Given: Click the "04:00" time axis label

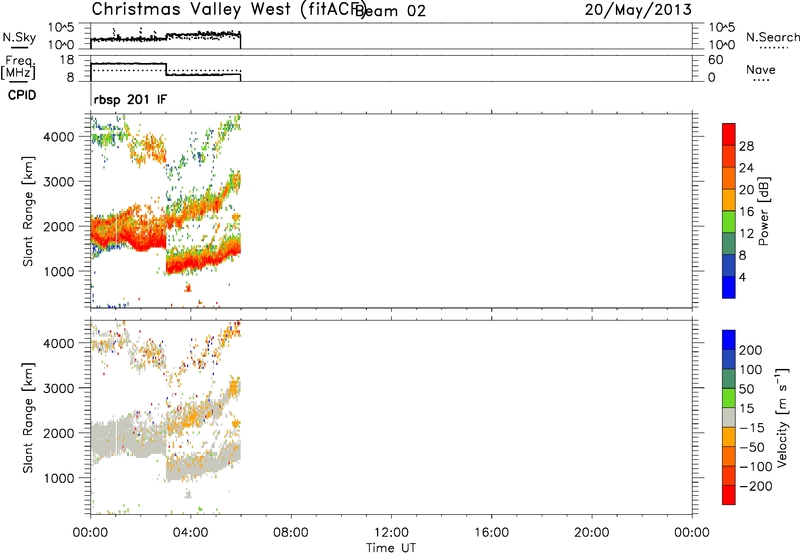Looking at the screenshot, I should click(x=190, y=533).
